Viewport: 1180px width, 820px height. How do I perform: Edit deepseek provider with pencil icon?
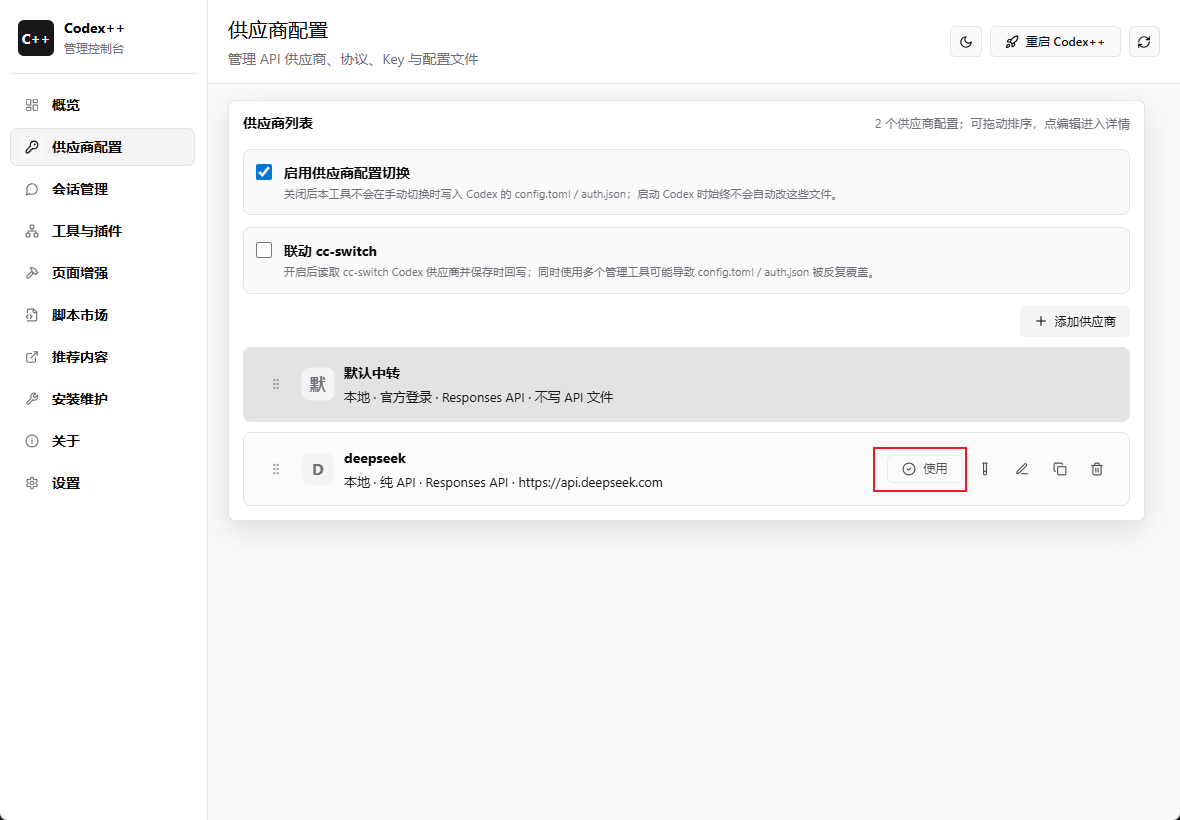[1022, 469]
